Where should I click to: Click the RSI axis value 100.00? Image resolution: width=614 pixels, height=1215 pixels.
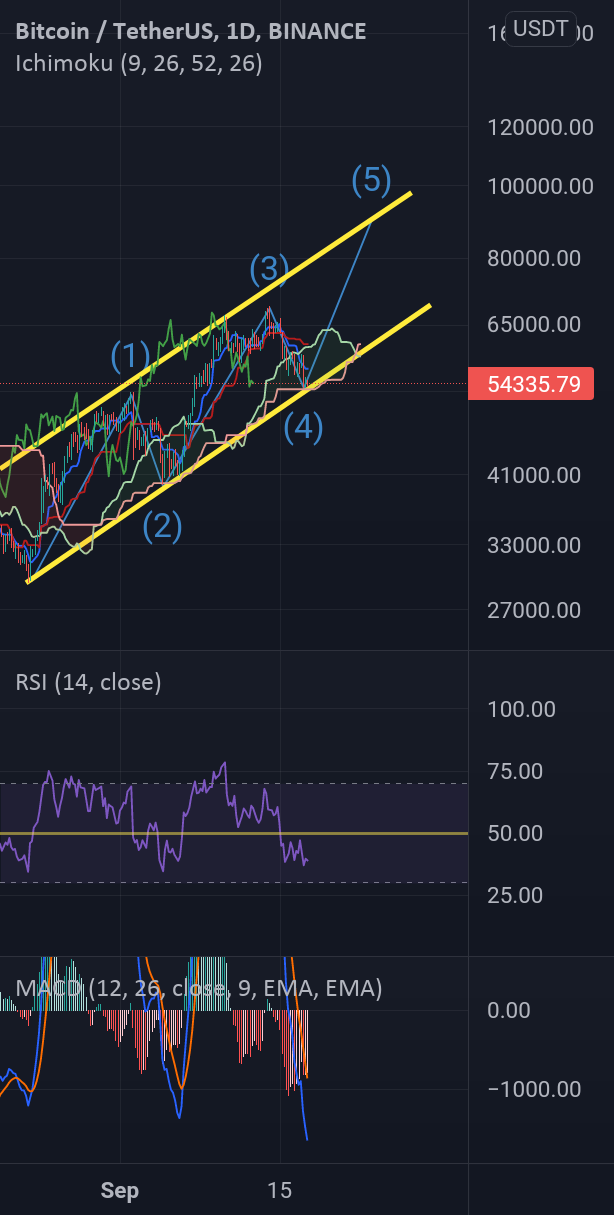point(521,710)
